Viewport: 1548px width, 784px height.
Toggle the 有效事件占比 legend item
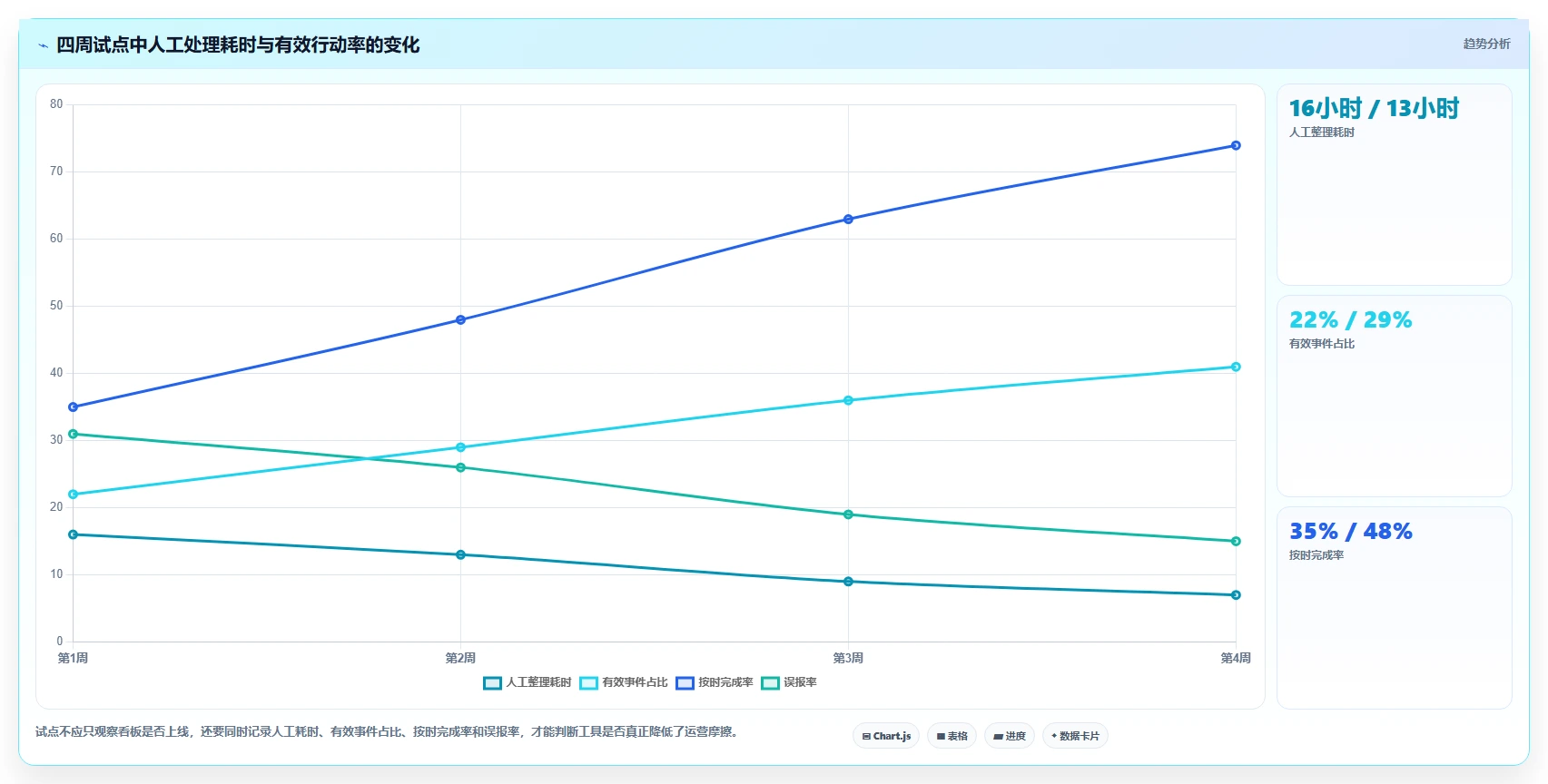[624, 682]
